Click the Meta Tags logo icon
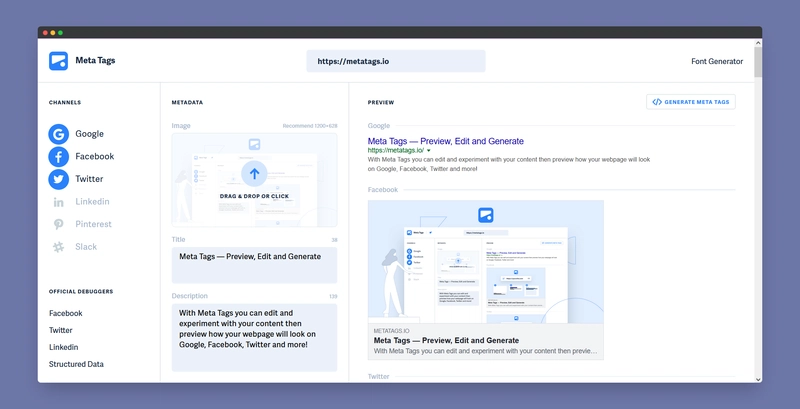The height and width of the screenshot is (409, 800). [x=58, y=61]
